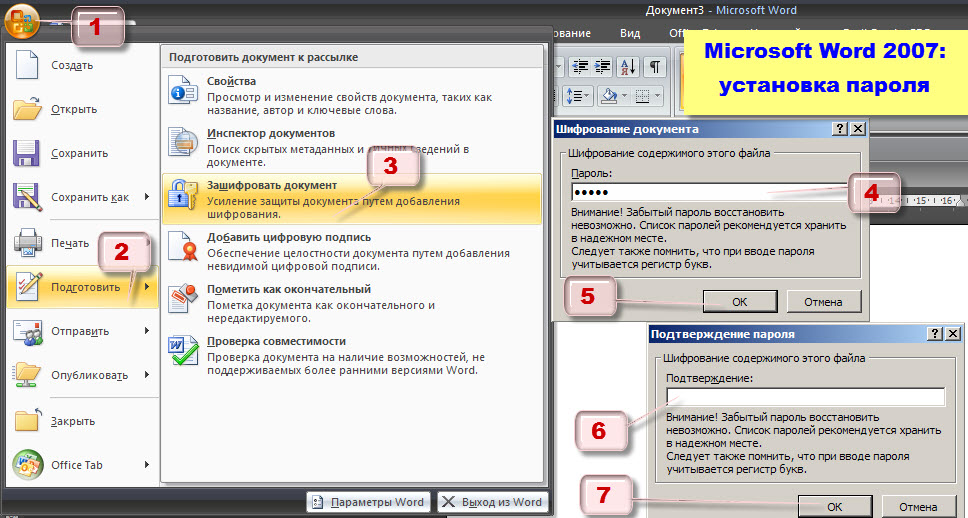
Task: Toggle the paragraph marks ¶ icon
Action: pos(655,67)
